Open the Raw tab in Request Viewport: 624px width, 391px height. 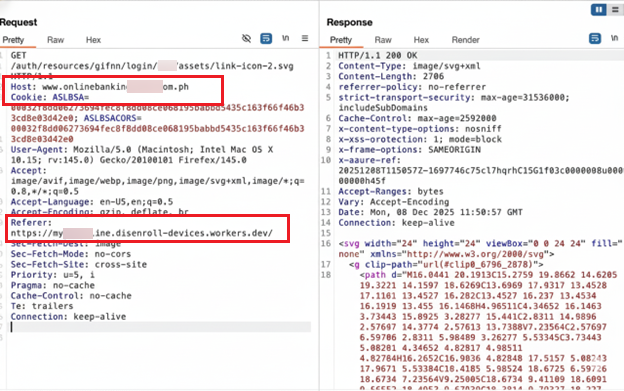[55, 40]
